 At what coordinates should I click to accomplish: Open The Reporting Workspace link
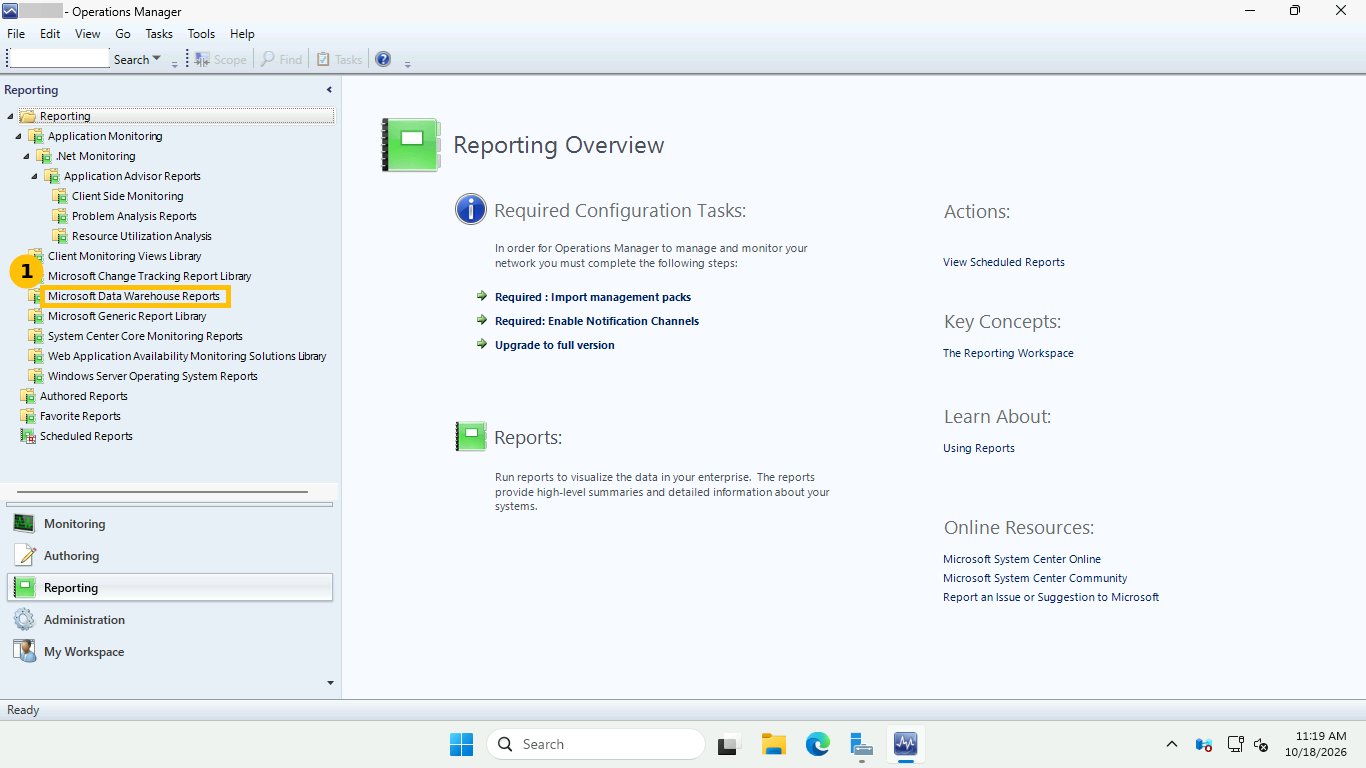pyautogui.click(x=1008, y=353)
